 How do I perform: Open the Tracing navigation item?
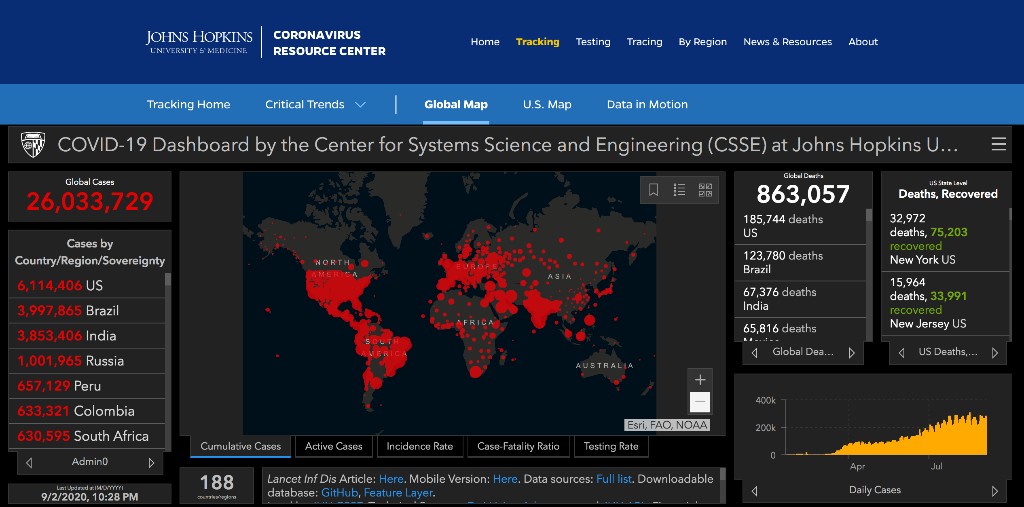645,42
